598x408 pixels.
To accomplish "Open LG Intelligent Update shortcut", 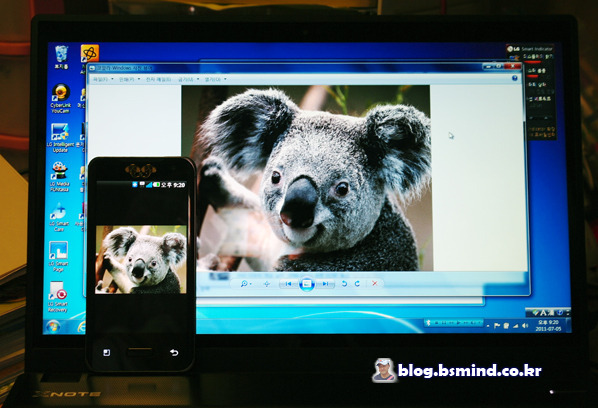I will (x=60, y=138).
